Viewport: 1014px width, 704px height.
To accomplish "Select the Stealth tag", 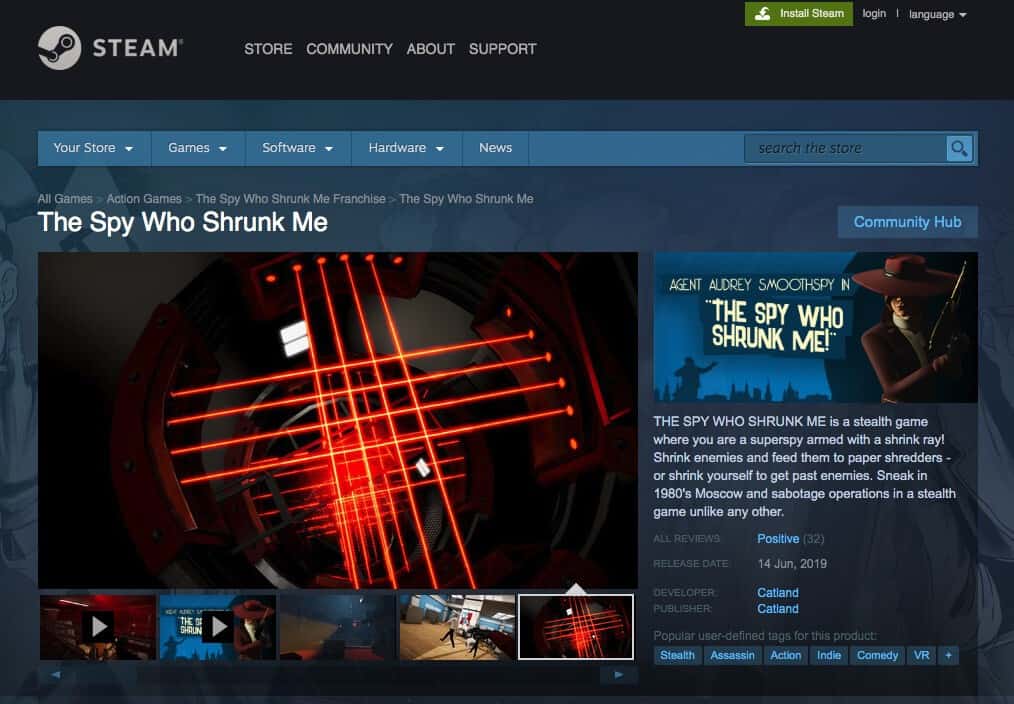I will pos(677,655).
